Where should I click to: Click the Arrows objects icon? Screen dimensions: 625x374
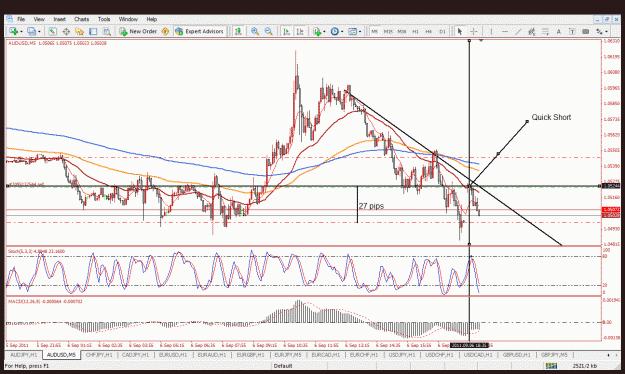click(x=599, y=31)
